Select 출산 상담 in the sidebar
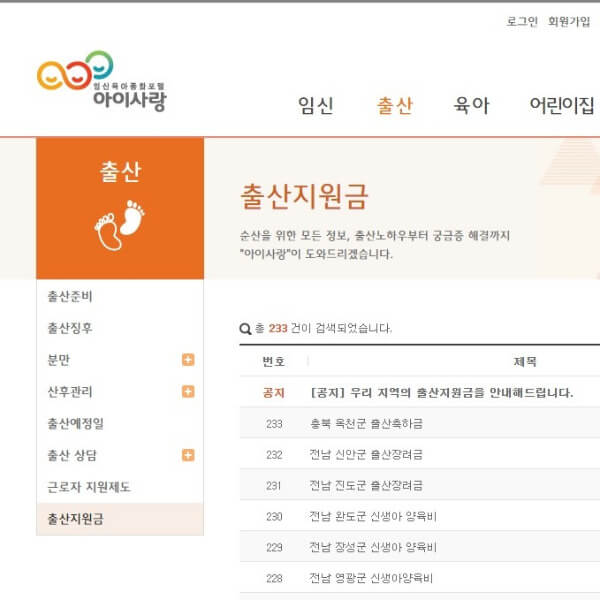The image size is (600, 600). (x=72, y=455)
